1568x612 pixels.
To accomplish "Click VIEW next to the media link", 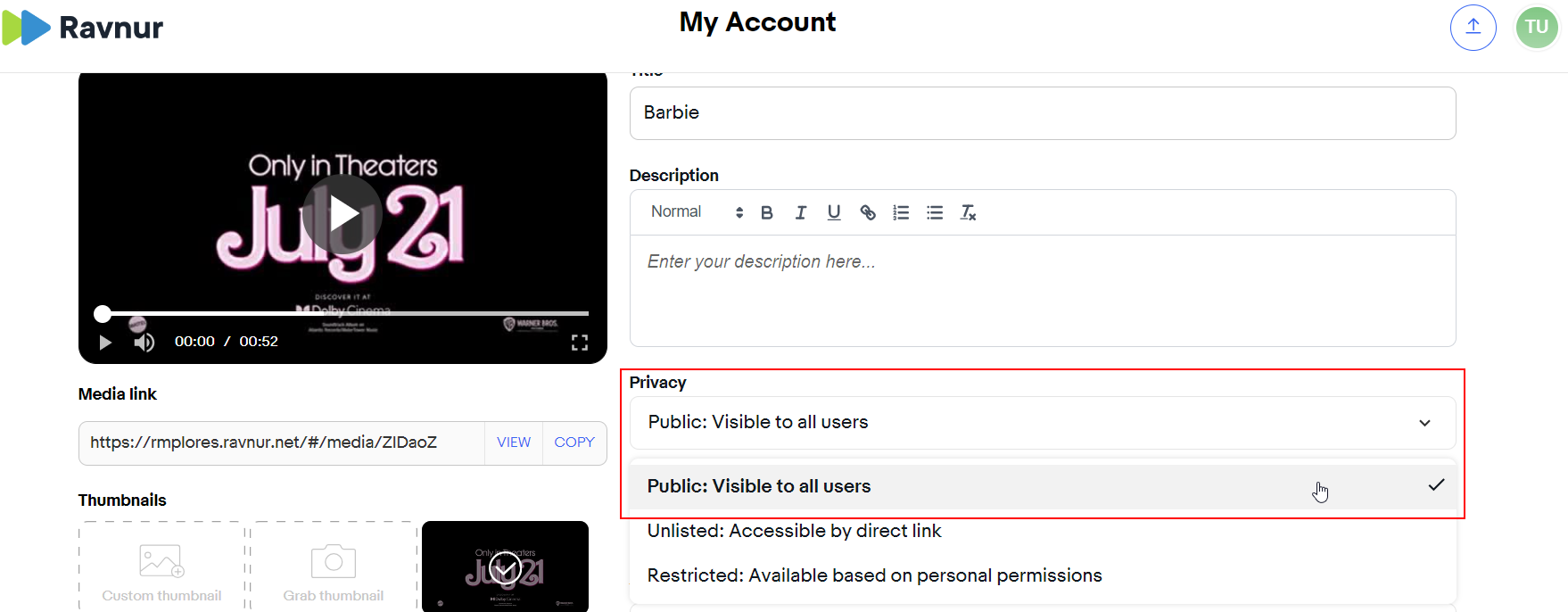I will [514, 442].
